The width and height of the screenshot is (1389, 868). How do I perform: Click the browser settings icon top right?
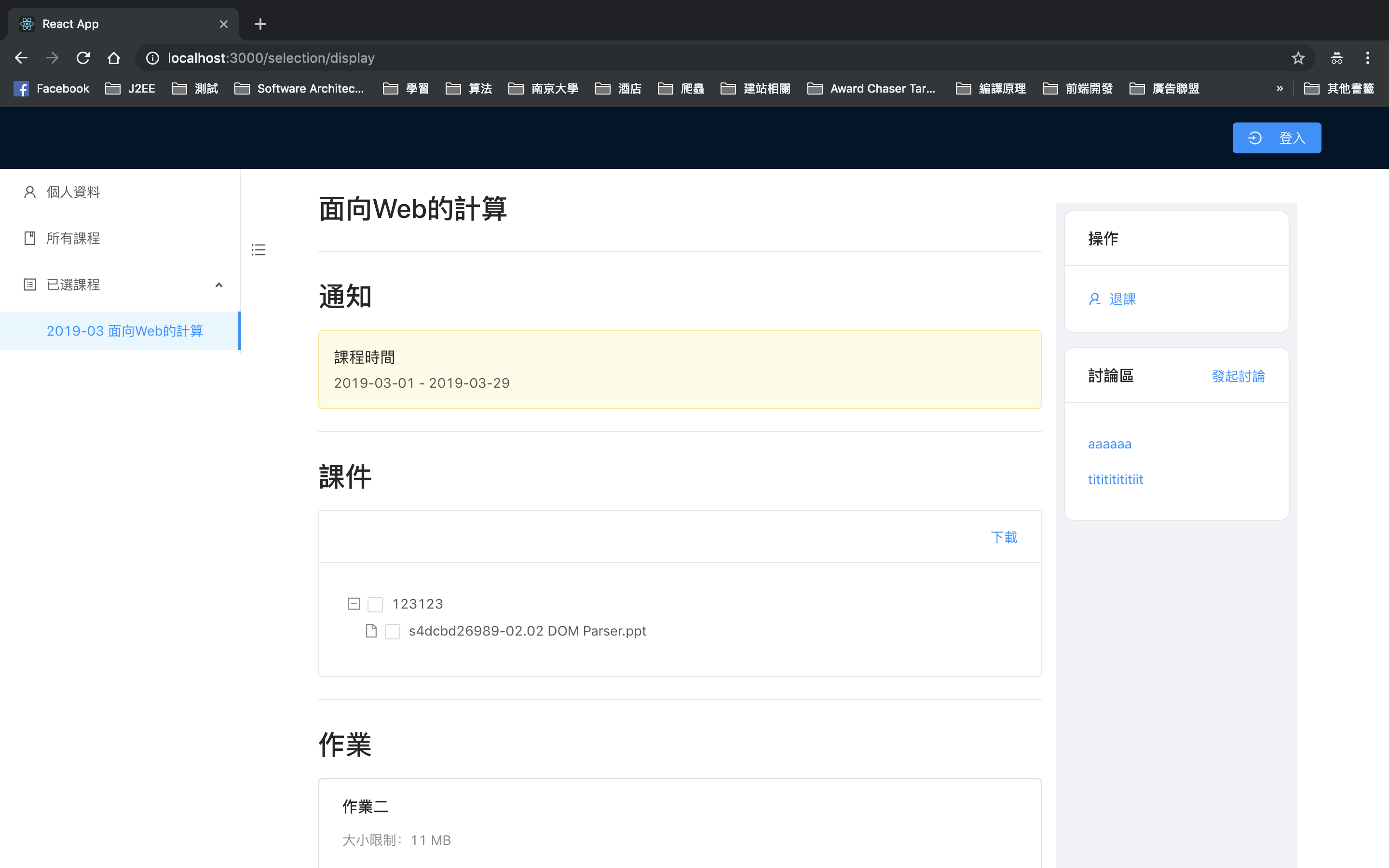[1370, 57]
